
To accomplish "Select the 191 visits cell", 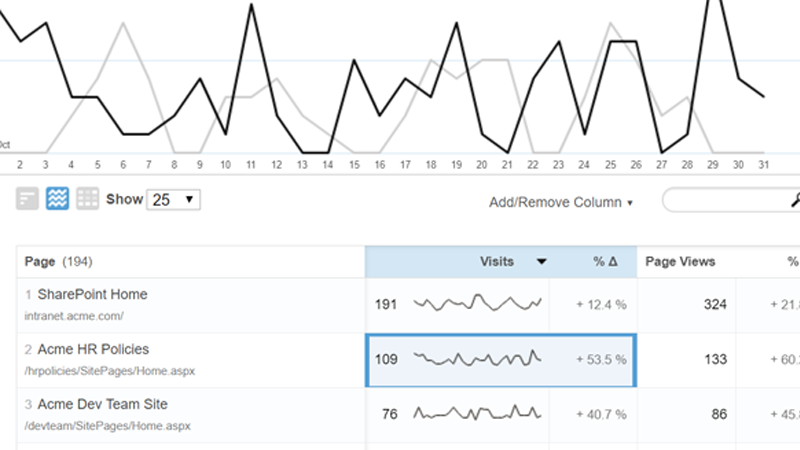I will click(386, 305).
